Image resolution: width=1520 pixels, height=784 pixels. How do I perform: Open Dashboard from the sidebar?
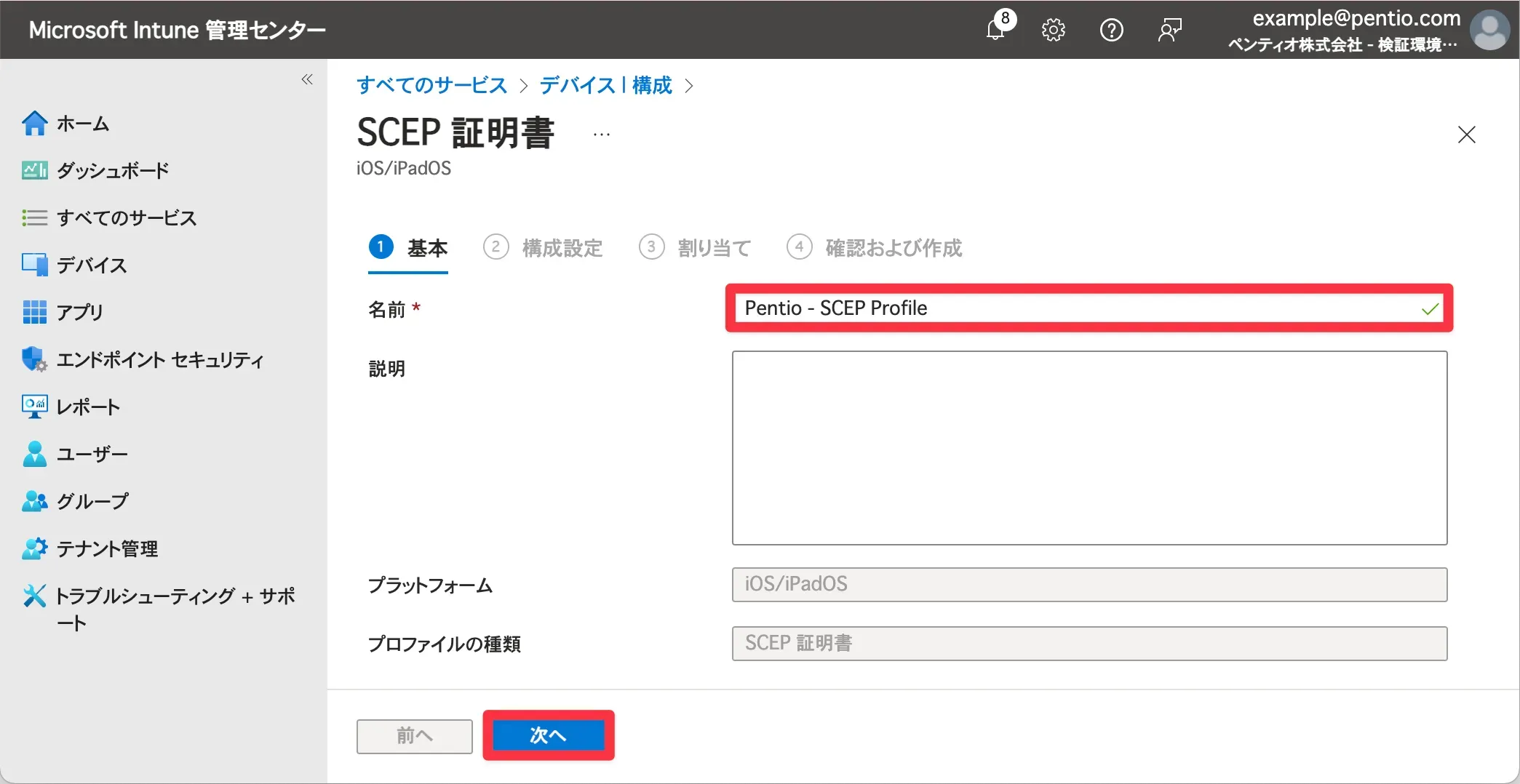tap(112, 171)
